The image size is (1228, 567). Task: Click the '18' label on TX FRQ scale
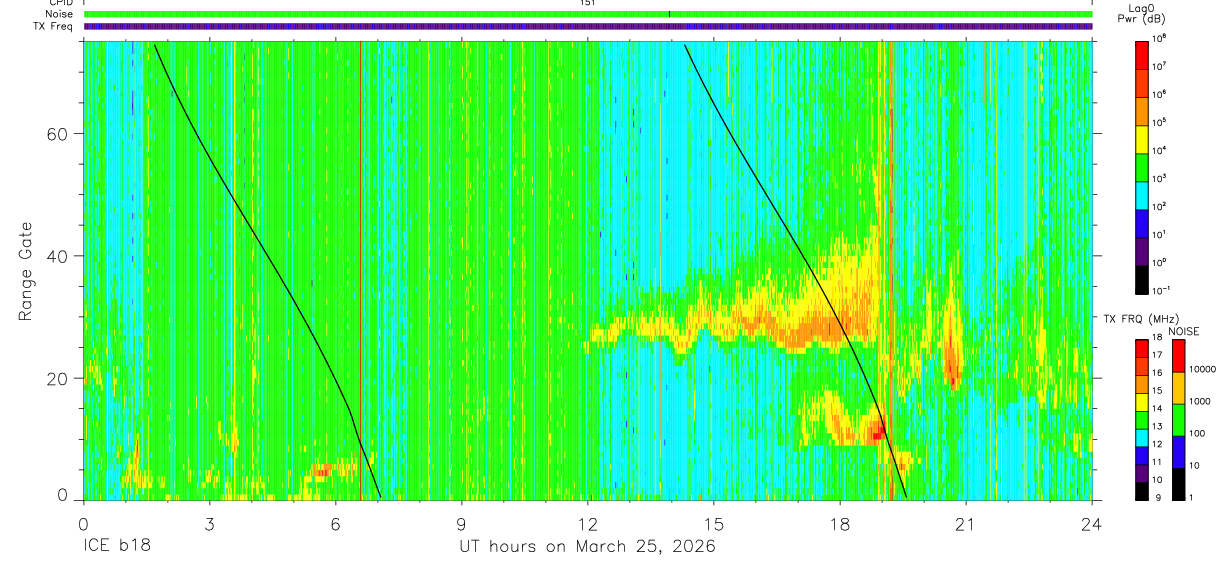click(1158, 338)
